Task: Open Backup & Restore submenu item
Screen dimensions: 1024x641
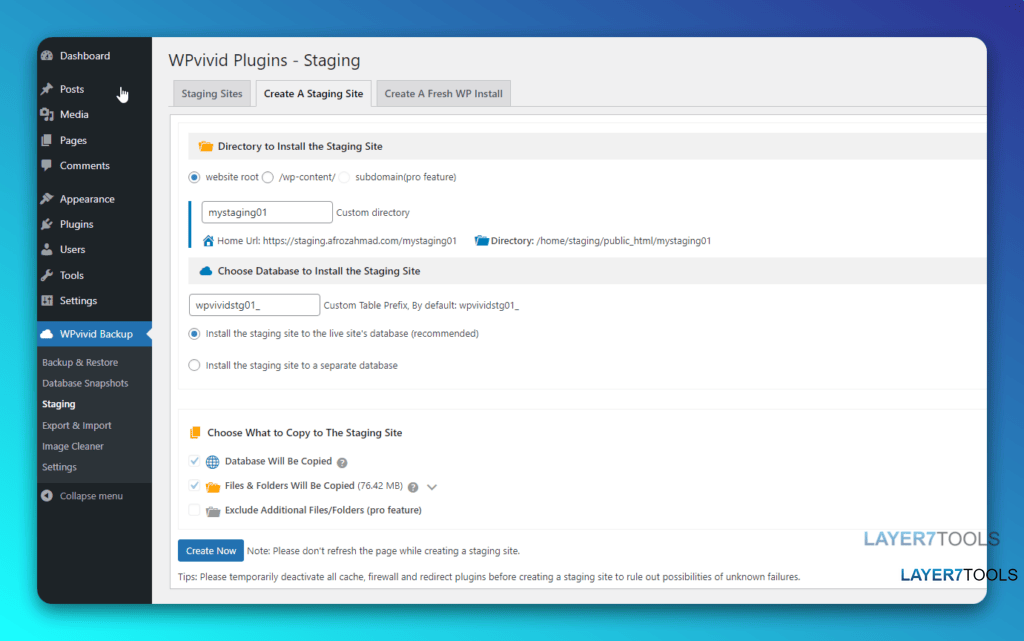Action: (x=80, y=362)
